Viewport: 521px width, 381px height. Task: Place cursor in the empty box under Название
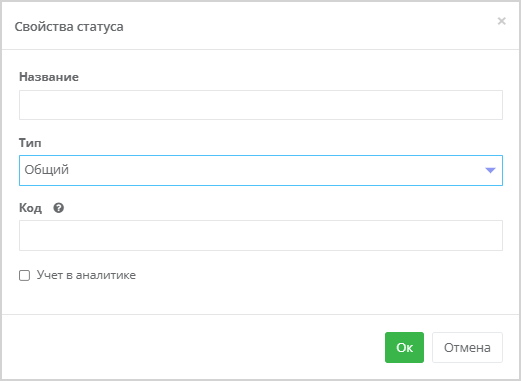coord(261,105)
